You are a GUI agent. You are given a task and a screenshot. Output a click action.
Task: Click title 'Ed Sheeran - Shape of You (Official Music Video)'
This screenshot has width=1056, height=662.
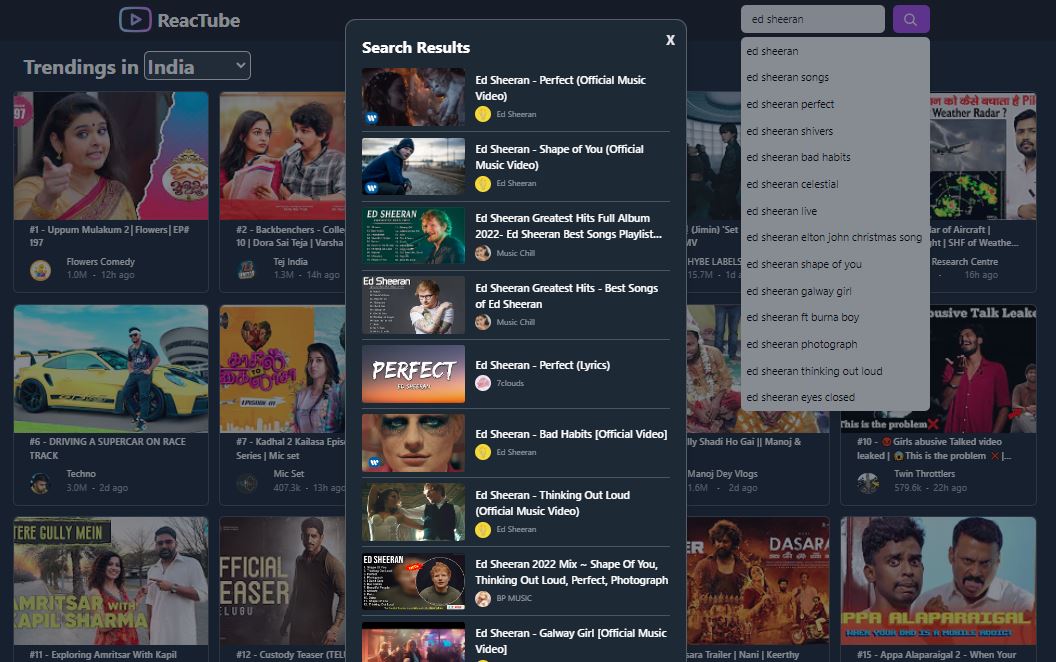point(560,157)
